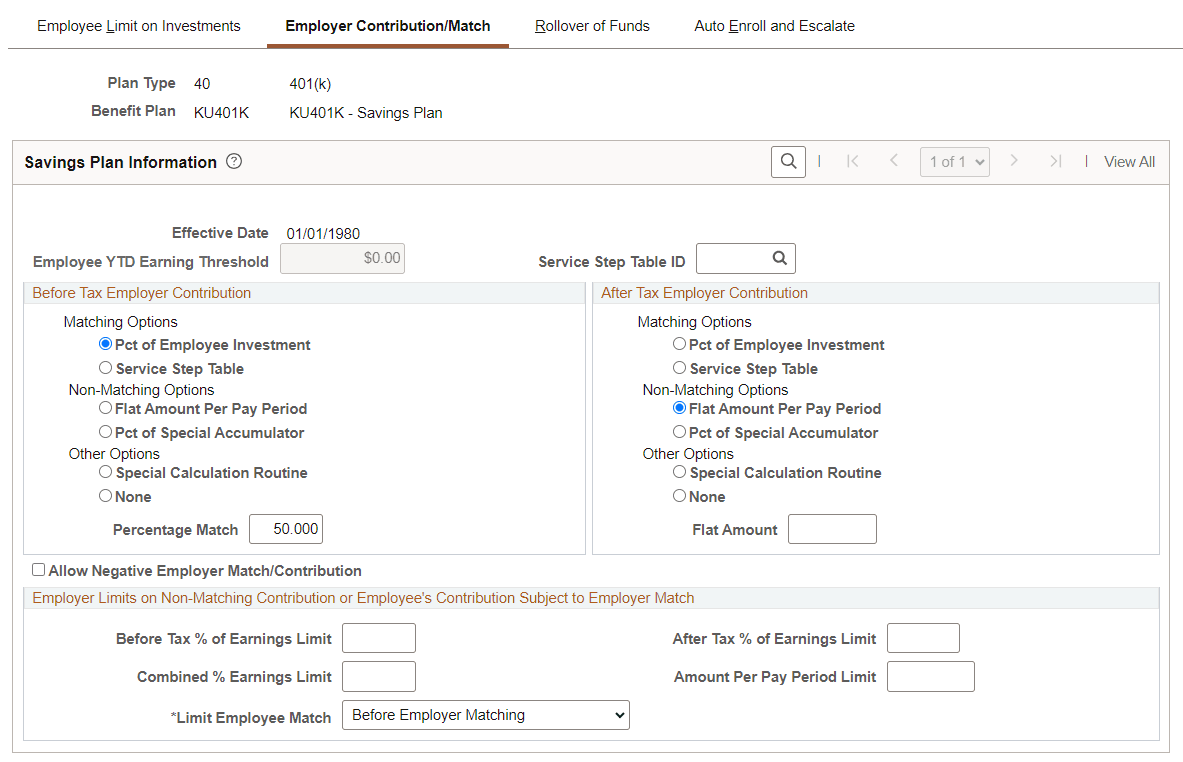Enable the Allow Negative Employer Match/Contribution checkbox
Viewport: 1183px width, 762px height.
(38, 569)
